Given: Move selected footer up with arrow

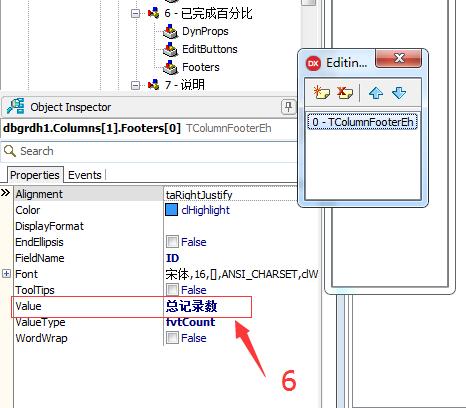Looking at the screenshot, I should tap(376, 93).
